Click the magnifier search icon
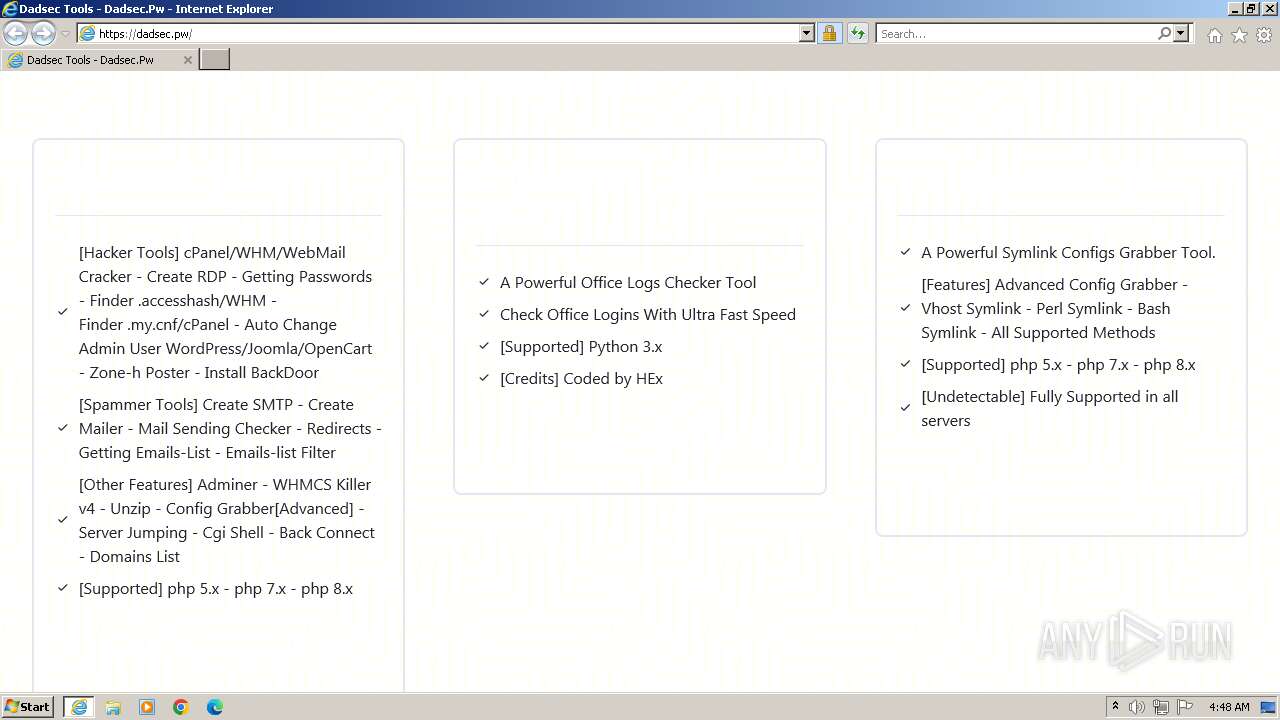Screen dimensions: 1280x720 coord(1164,33)
